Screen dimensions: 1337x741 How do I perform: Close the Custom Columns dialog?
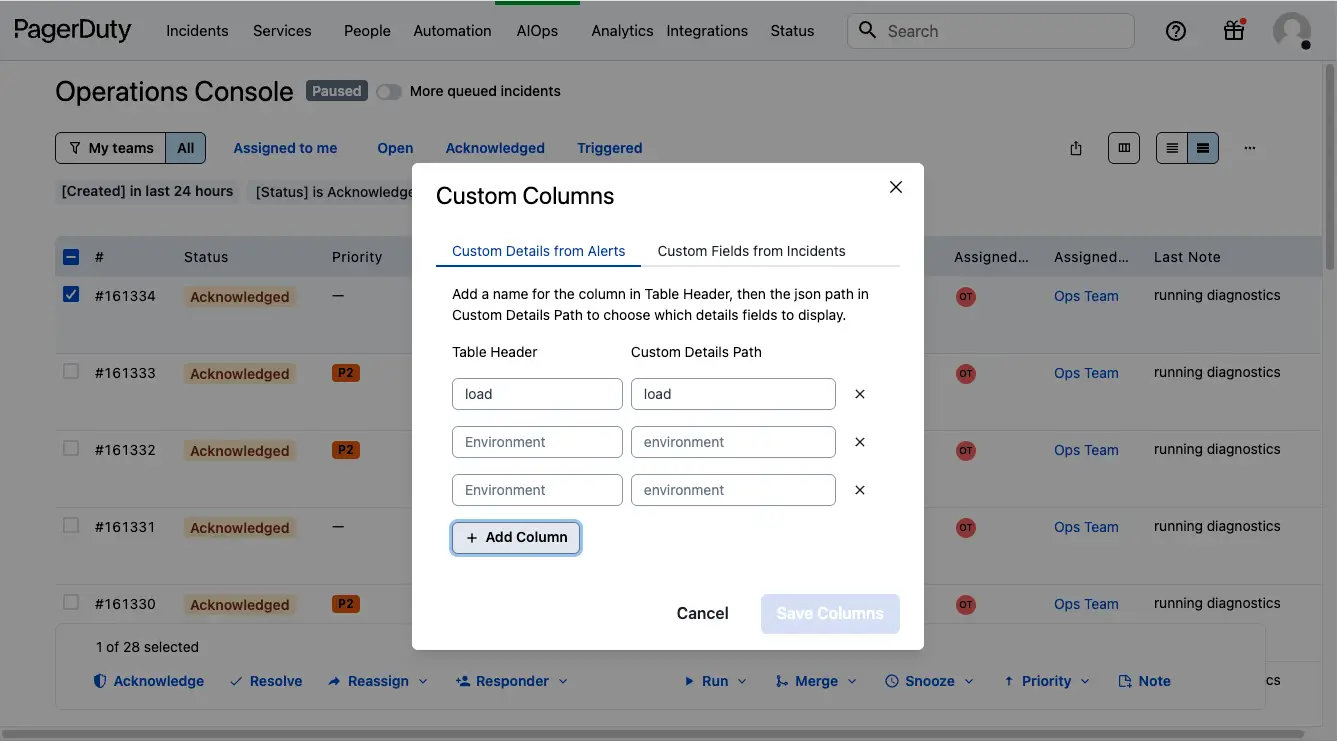click(x=896, y=187)
